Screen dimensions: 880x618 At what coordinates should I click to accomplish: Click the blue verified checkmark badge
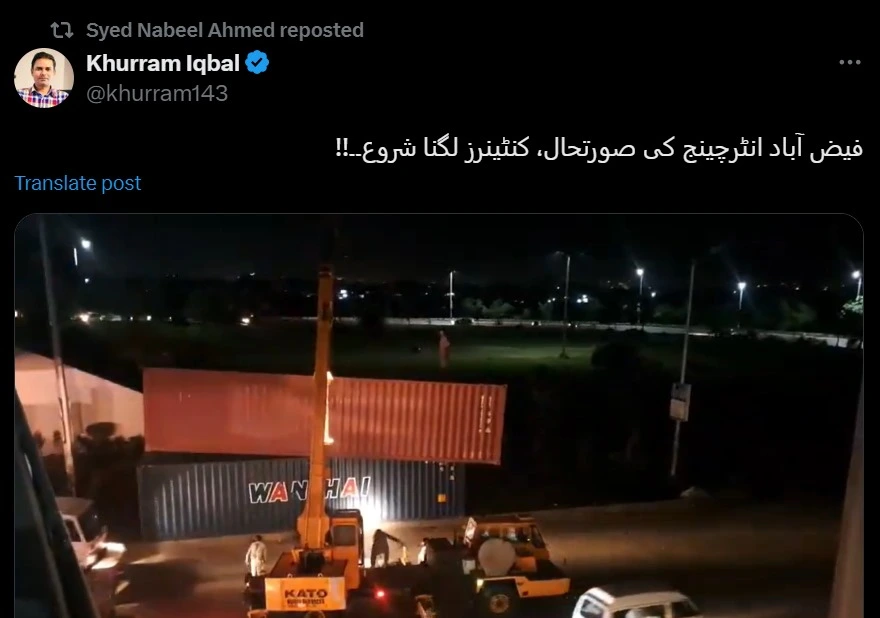[258, 63]
